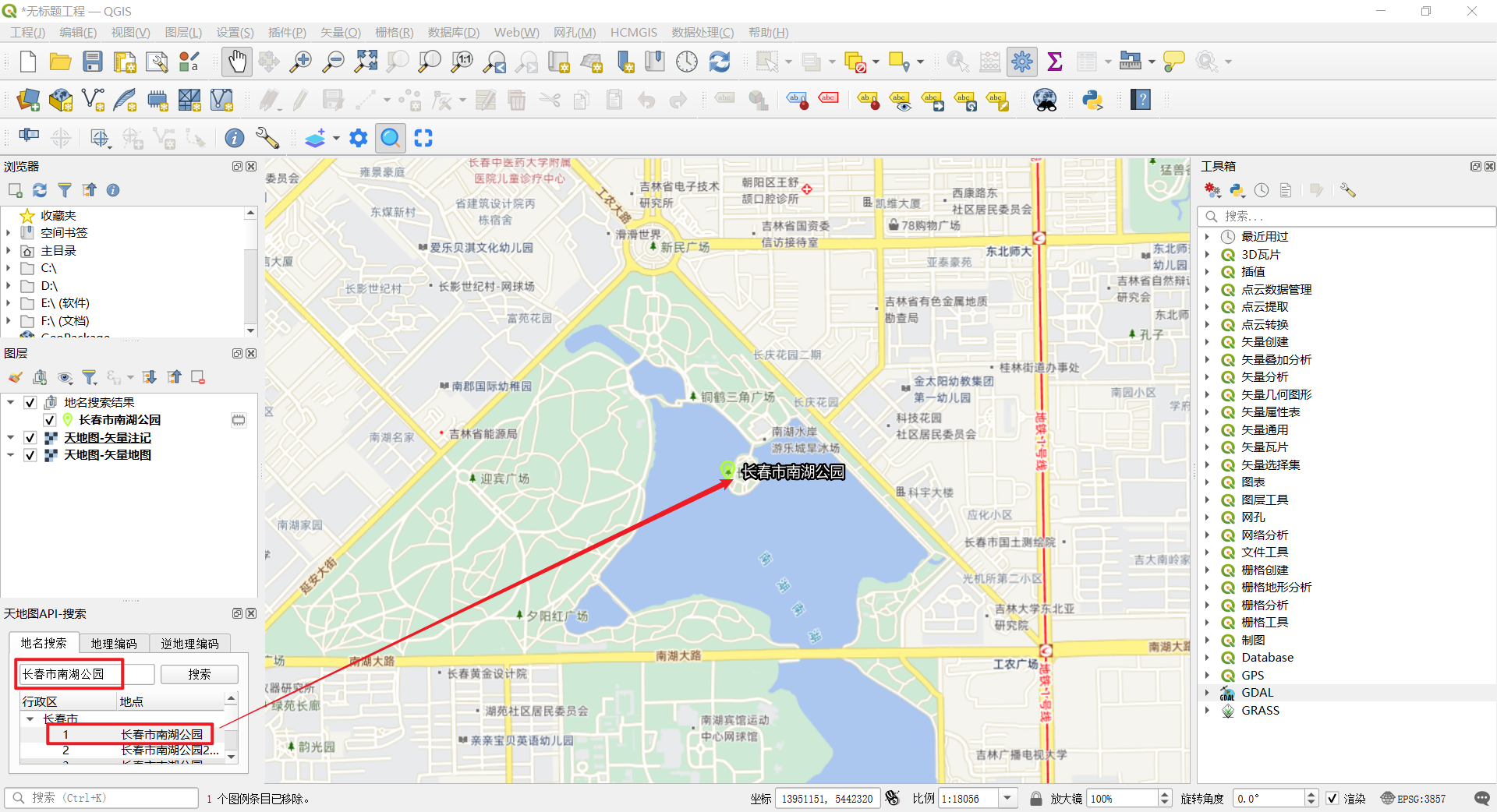
Task: Open the 数据处理 menu
Action: 702,32
